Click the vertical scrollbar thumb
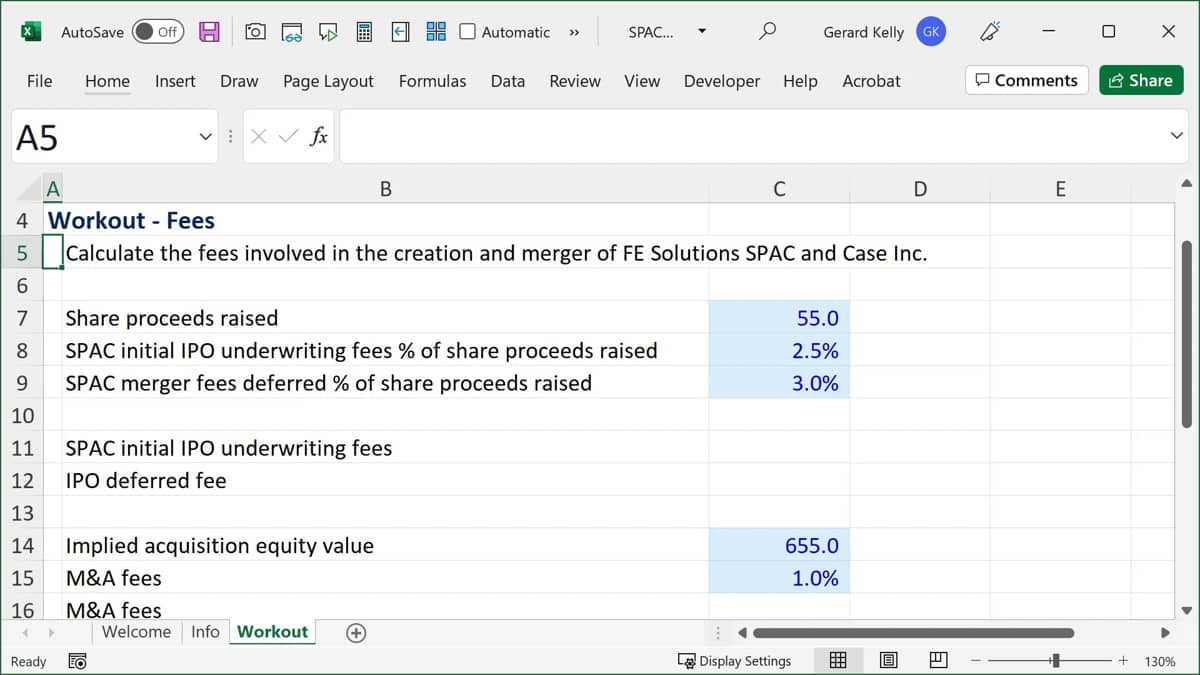Screen dimensions: 1200x675 coord(1186,334)
